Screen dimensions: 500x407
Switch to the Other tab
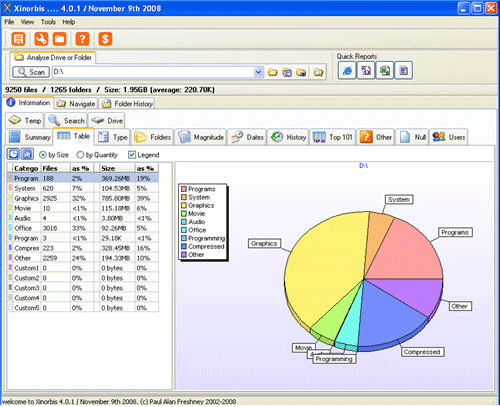pos(375,137)
